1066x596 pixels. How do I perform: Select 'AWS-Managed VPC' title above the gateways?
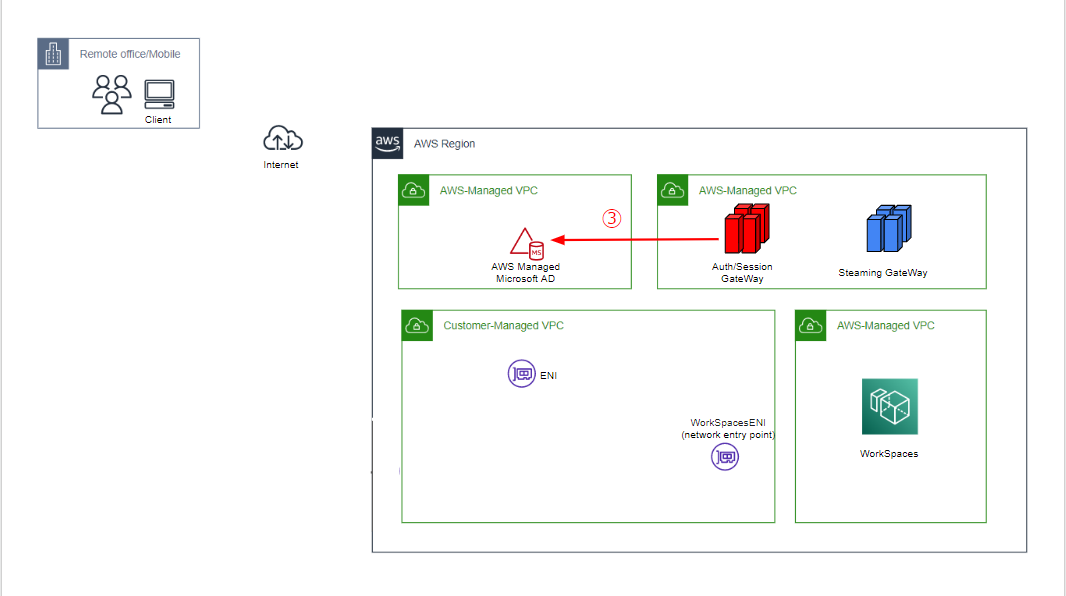click(747, 190)
